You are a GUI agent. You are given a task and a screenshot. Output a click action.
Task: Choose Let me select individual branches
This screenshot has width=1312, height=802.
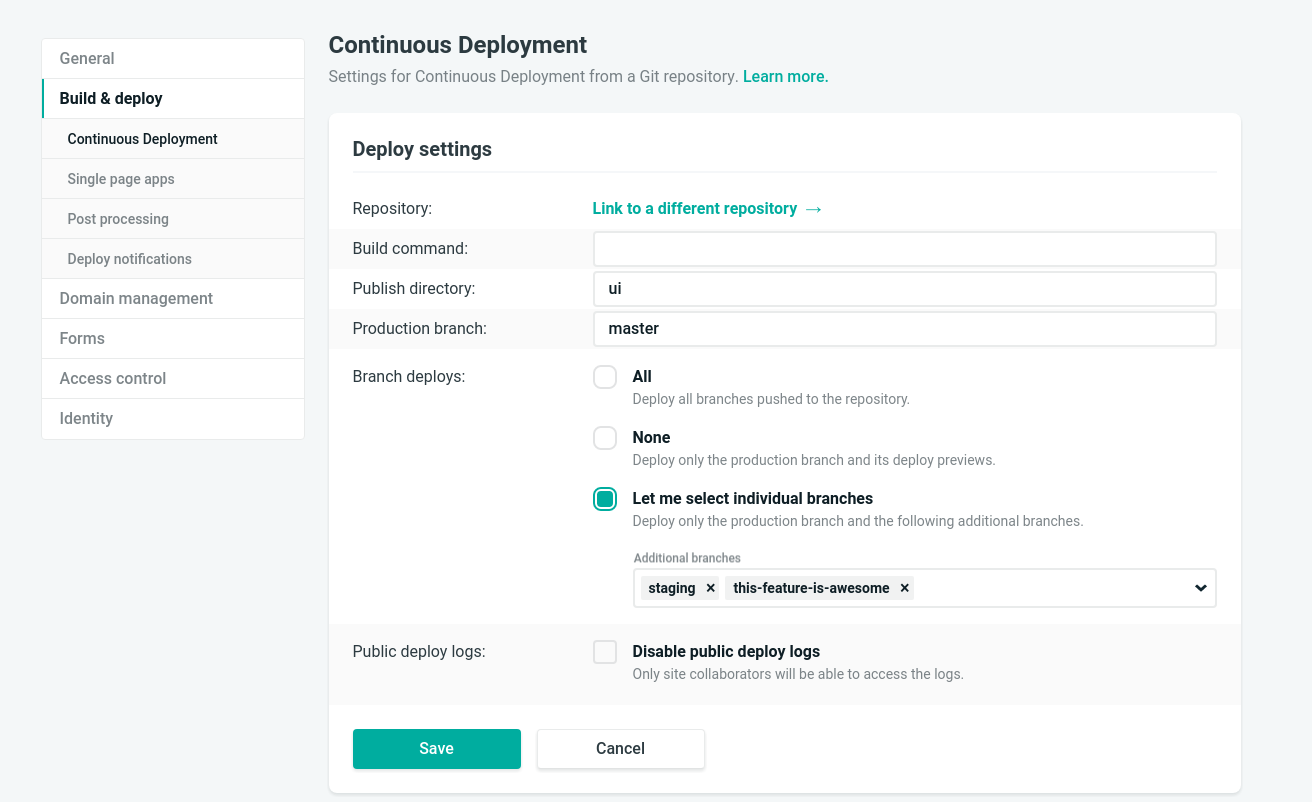tap(604, 498)
